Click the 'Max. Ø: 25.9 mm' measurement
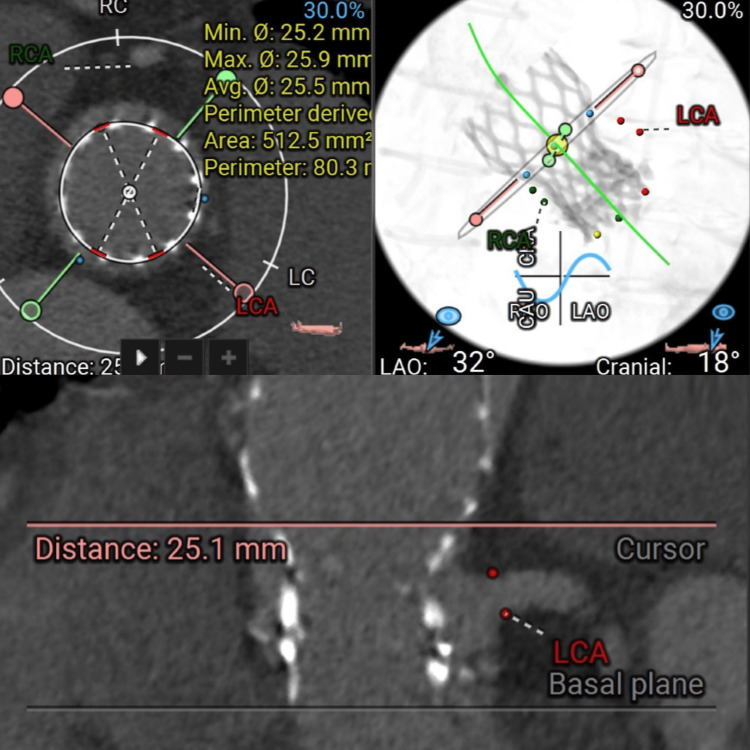The image size is (750, 750). coord(287,59)
